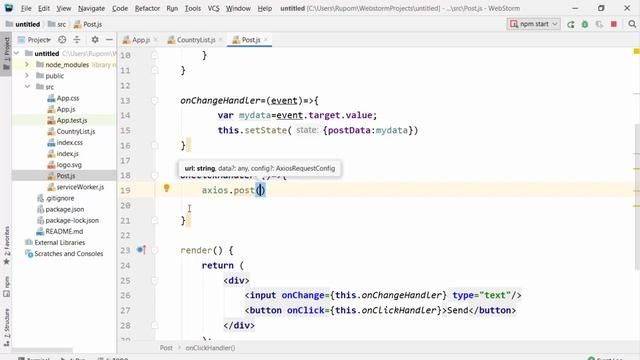Click the debug bug icon

(x=585, y=24)
